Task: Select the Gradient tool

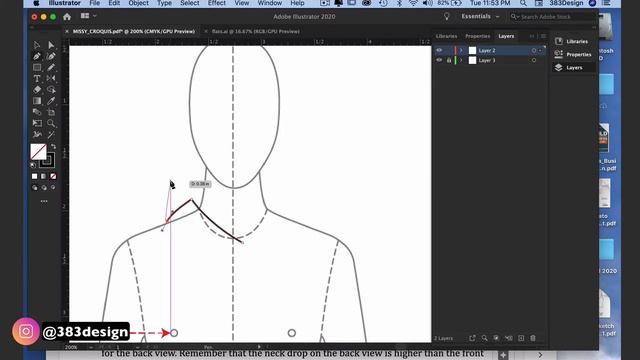Action: pyautogui.click(x=37, y=101)
